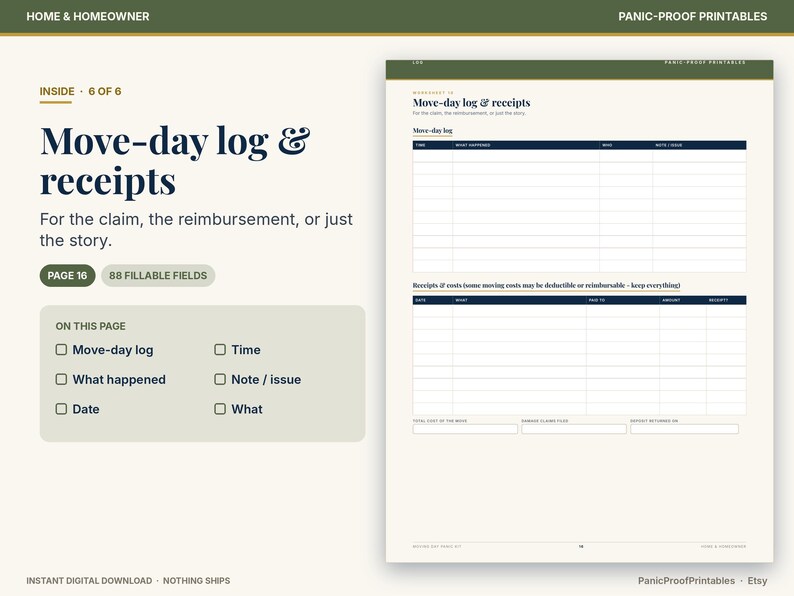This screenshot has height=596, width=794.
Task: Click INSTANT DIGITAL DOWNLOAD footer text
Action: (89, 581)
